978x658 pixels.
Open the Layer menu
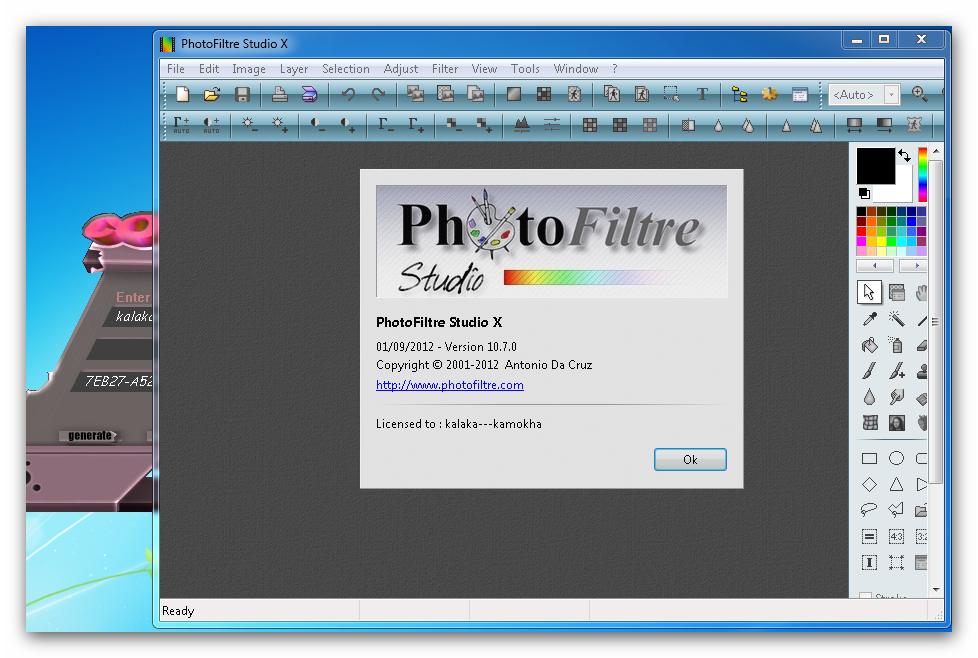[294, 69]
